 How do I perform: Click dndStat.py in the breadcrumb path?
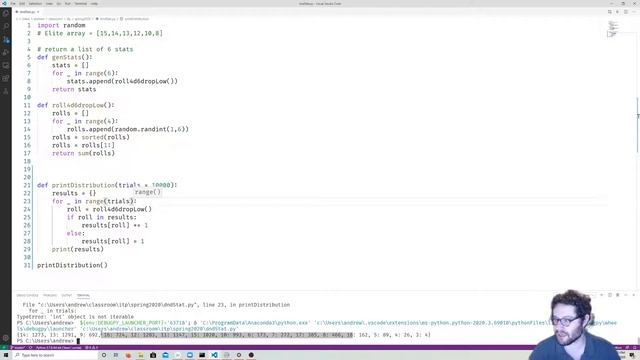108,19
